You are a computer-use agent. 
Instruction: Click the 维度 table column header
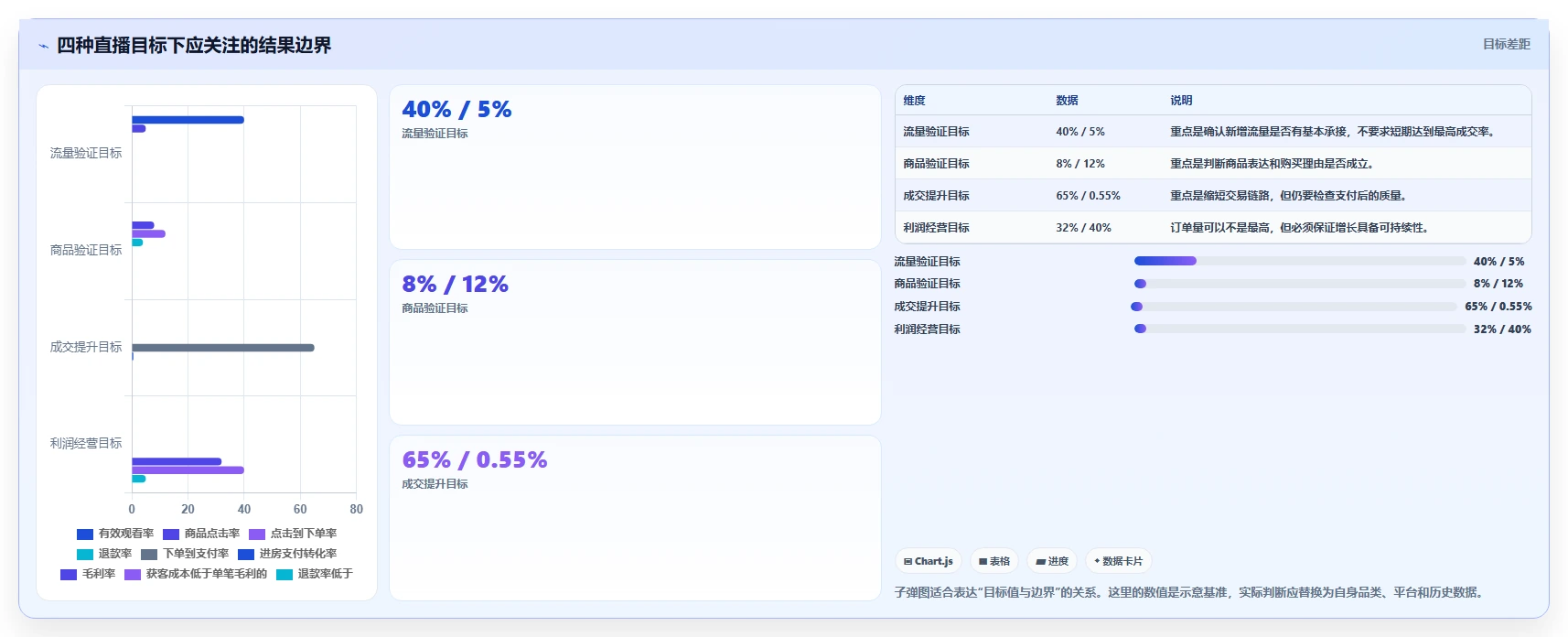pyautogui.click(x=914, y=101)
